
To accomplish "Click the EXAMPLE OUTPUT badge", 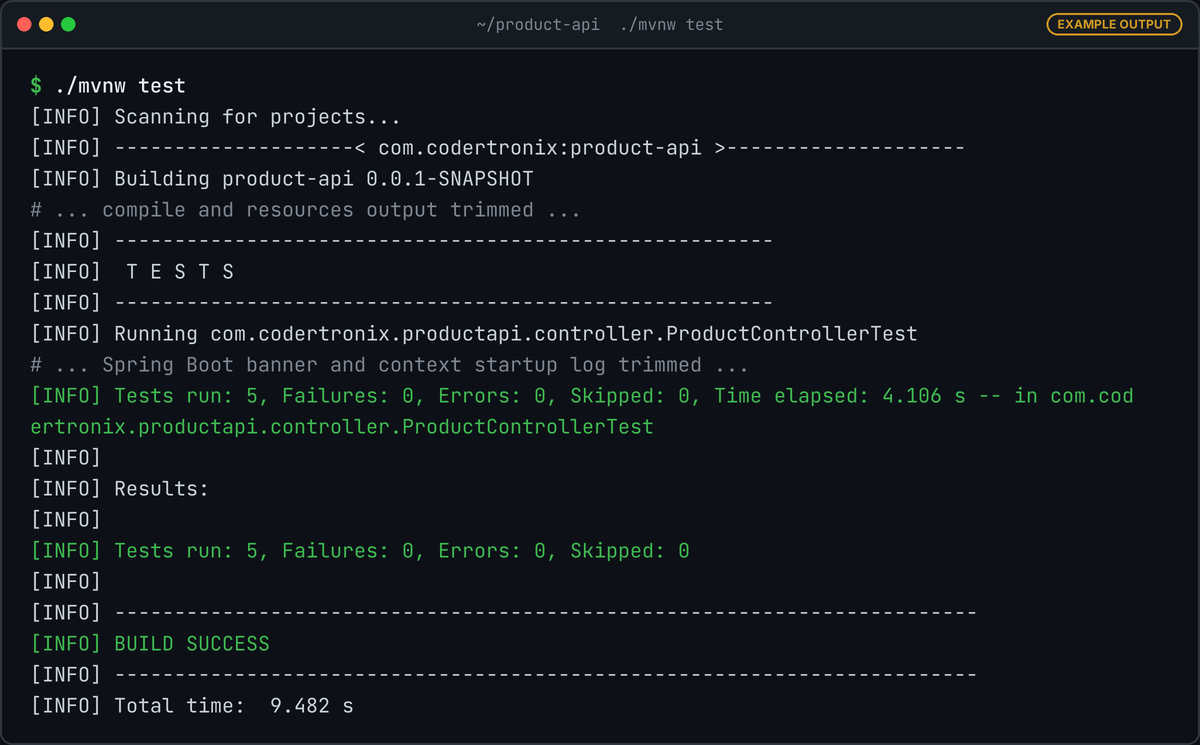I will pos(1114,24).
